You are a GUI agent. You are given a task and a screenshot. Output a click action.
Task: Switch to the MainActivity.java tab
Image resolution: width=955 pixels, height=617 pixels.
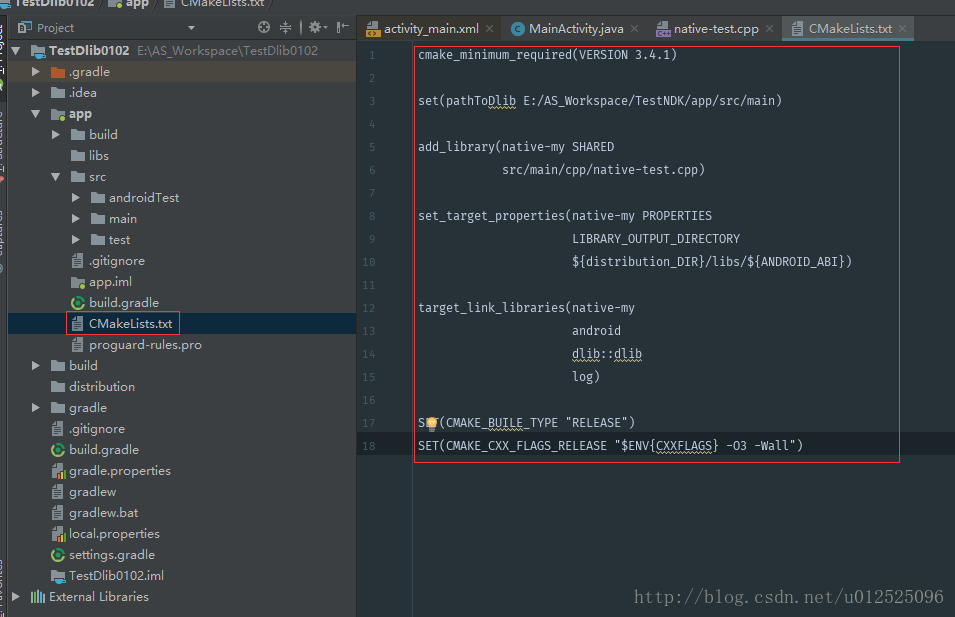[575, 29]
